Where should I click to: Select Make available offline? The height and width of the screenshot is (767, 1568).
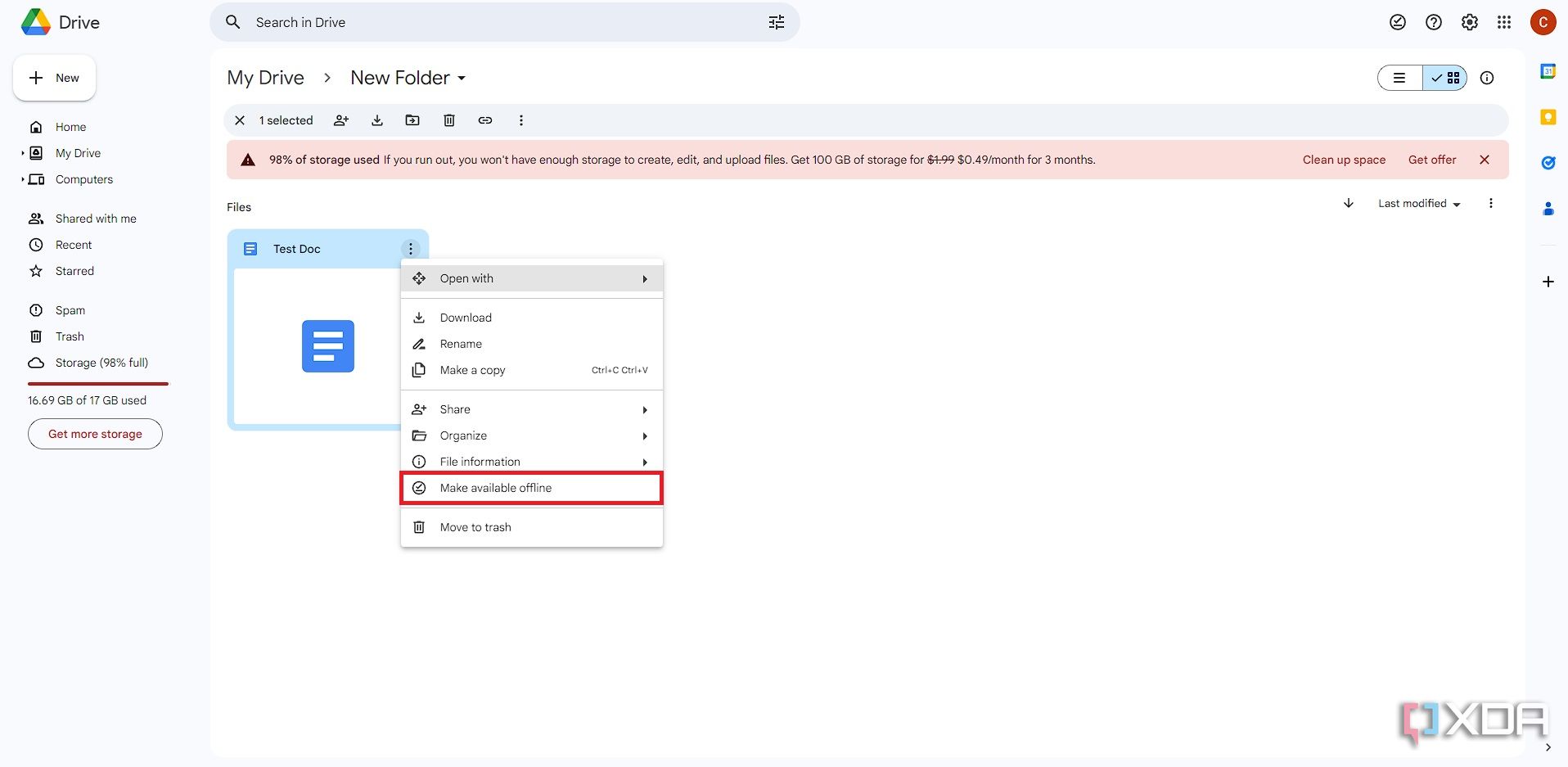(x=532, y=488)
